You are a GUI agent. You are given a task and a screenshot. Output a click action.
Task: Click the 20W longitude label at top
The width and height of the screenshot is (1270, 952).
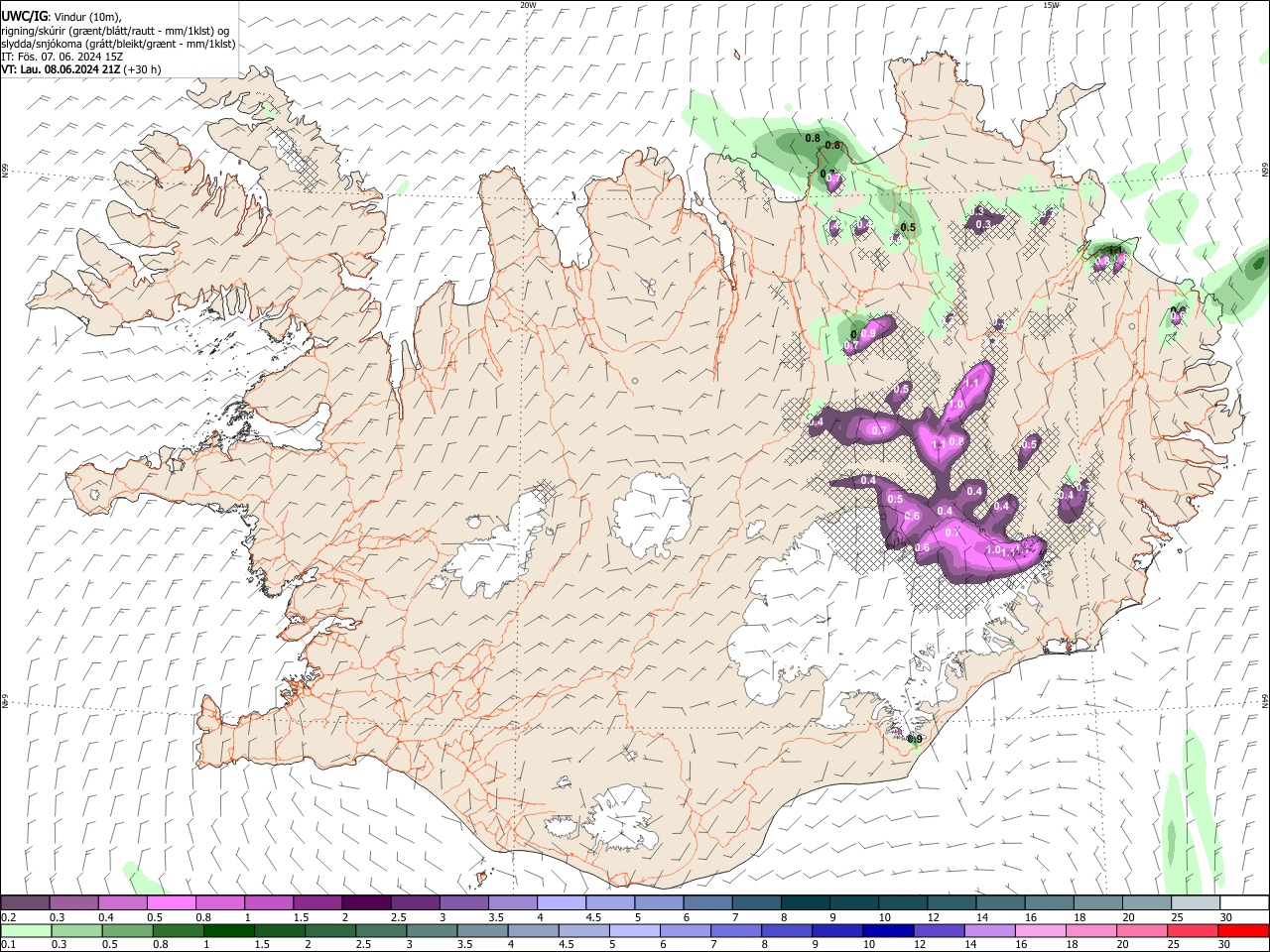[x=528, y=5]
